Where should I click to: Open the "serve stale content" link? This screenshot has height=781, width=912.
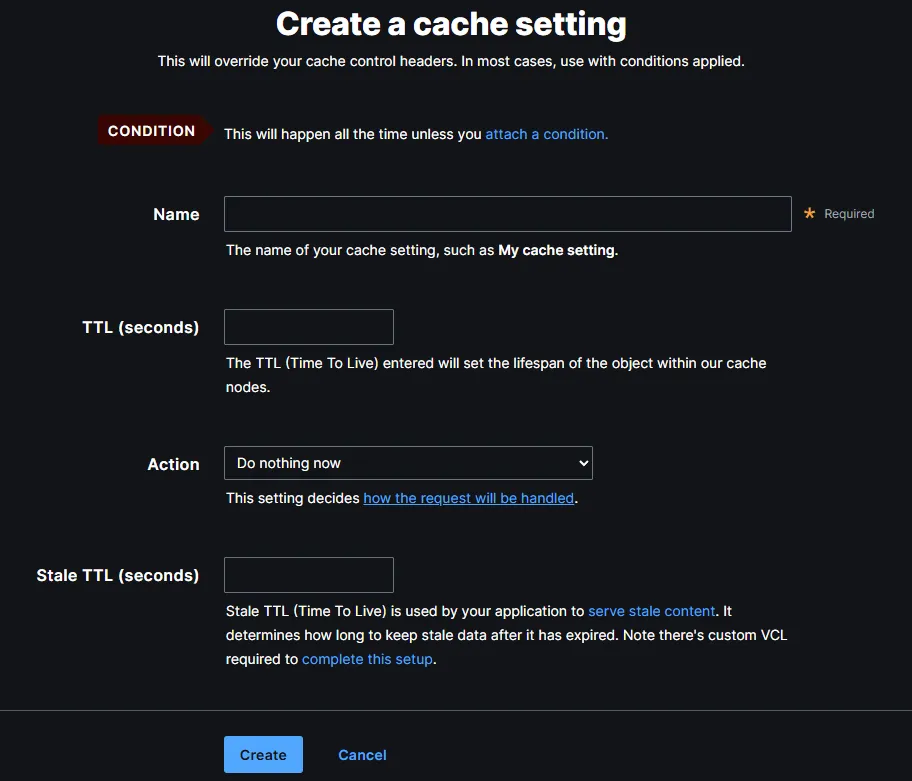[651, 611]
